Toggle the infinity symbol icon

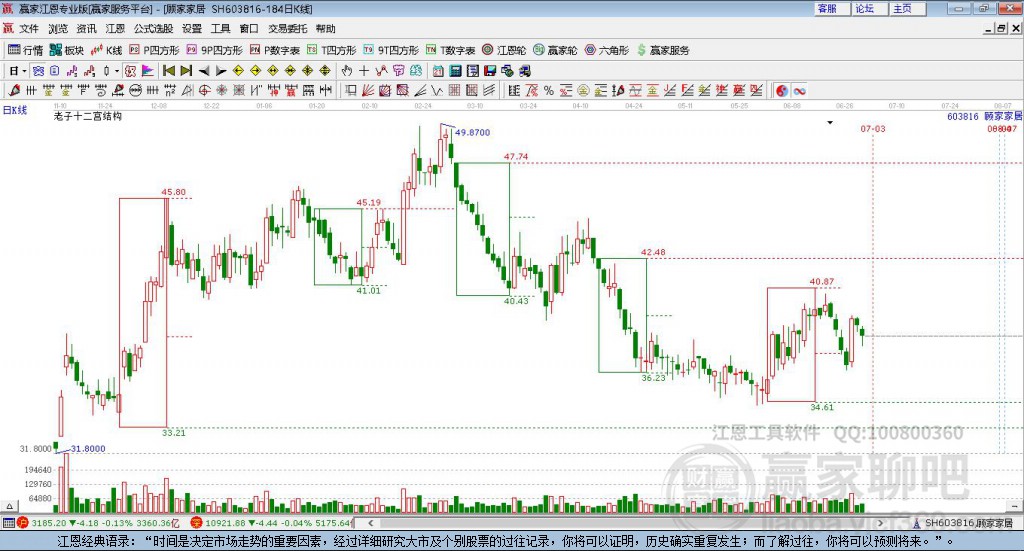pyautogui.click(x=799, y=91)
